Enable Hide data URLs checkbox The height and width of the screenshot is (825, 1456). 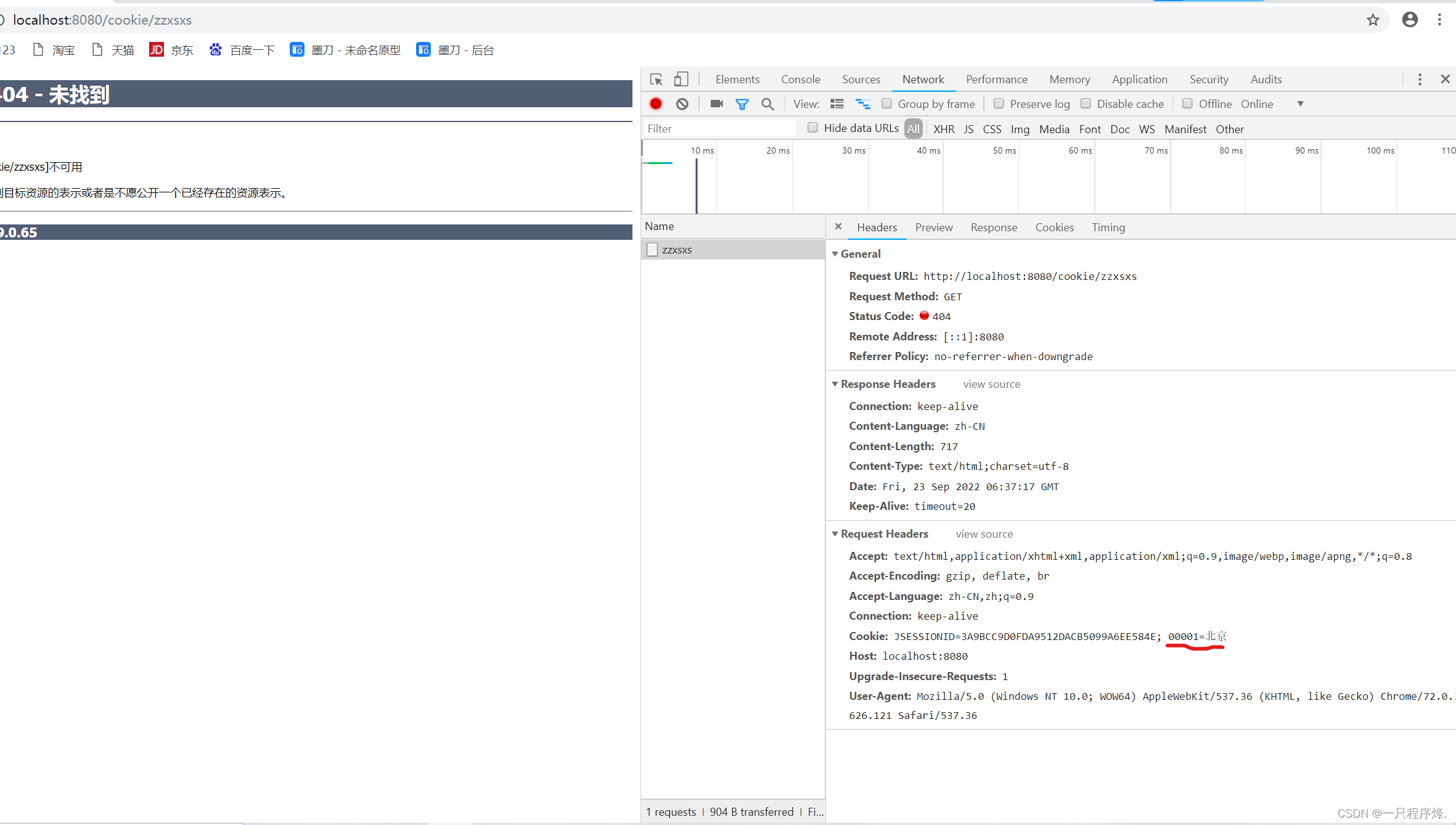point(812,128)
